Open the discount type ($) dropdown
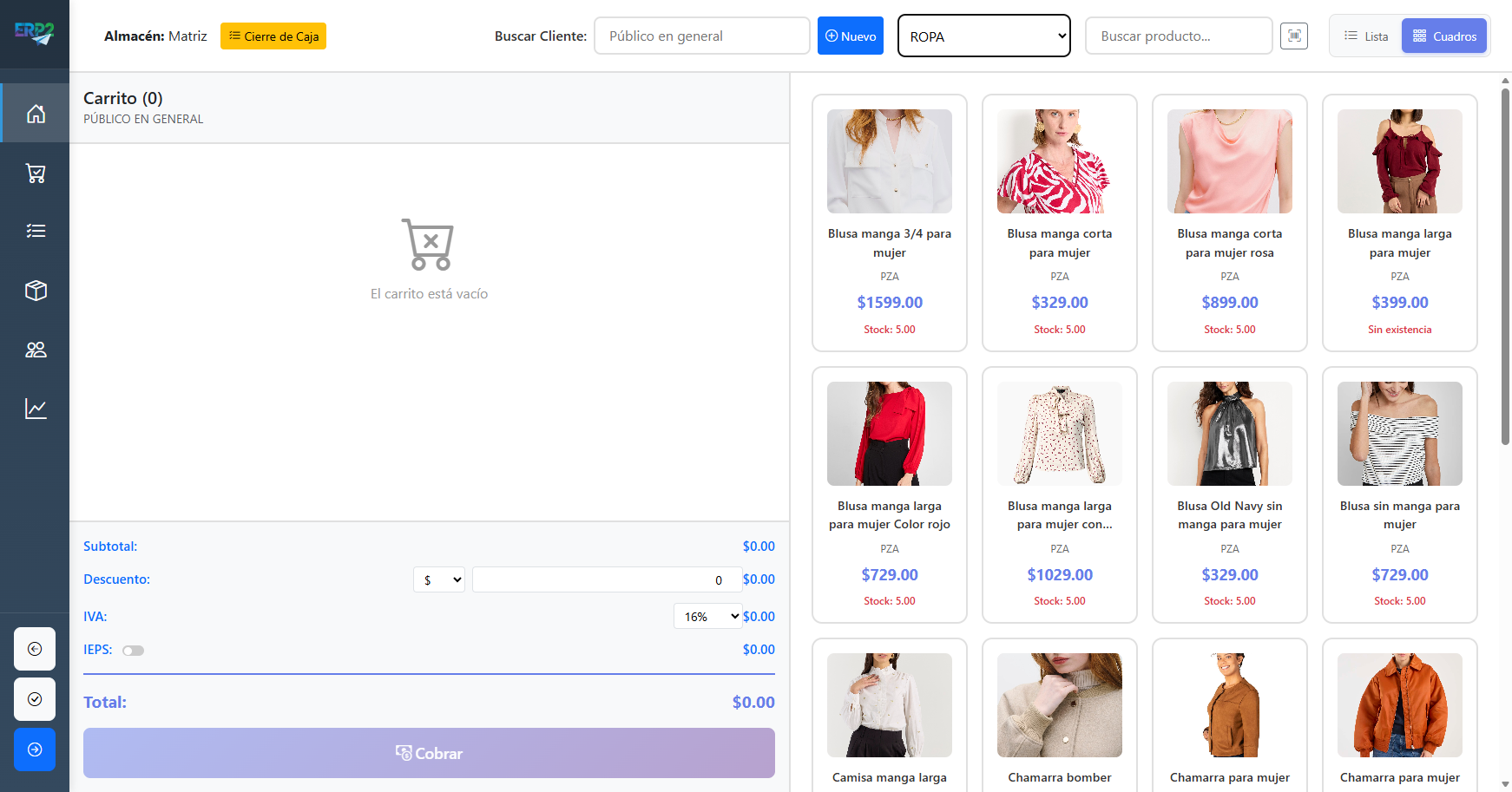Viewport: 1512px width, 792px height. pos(438,579)
